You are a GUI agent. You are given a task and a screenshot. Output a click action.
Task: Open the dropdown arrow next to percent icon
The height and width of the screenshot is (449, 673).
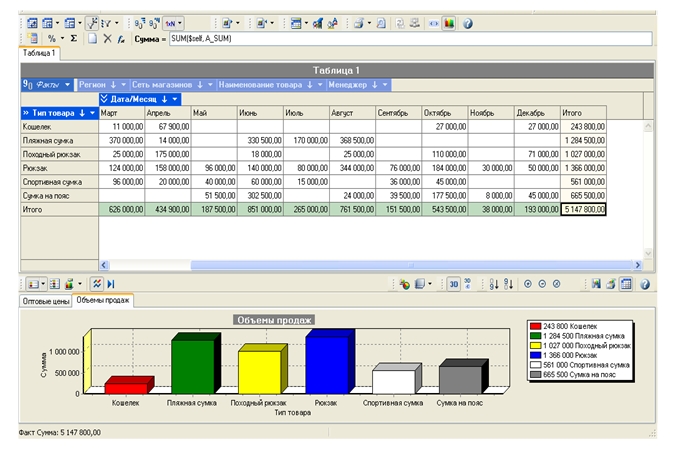pos(62,39)
